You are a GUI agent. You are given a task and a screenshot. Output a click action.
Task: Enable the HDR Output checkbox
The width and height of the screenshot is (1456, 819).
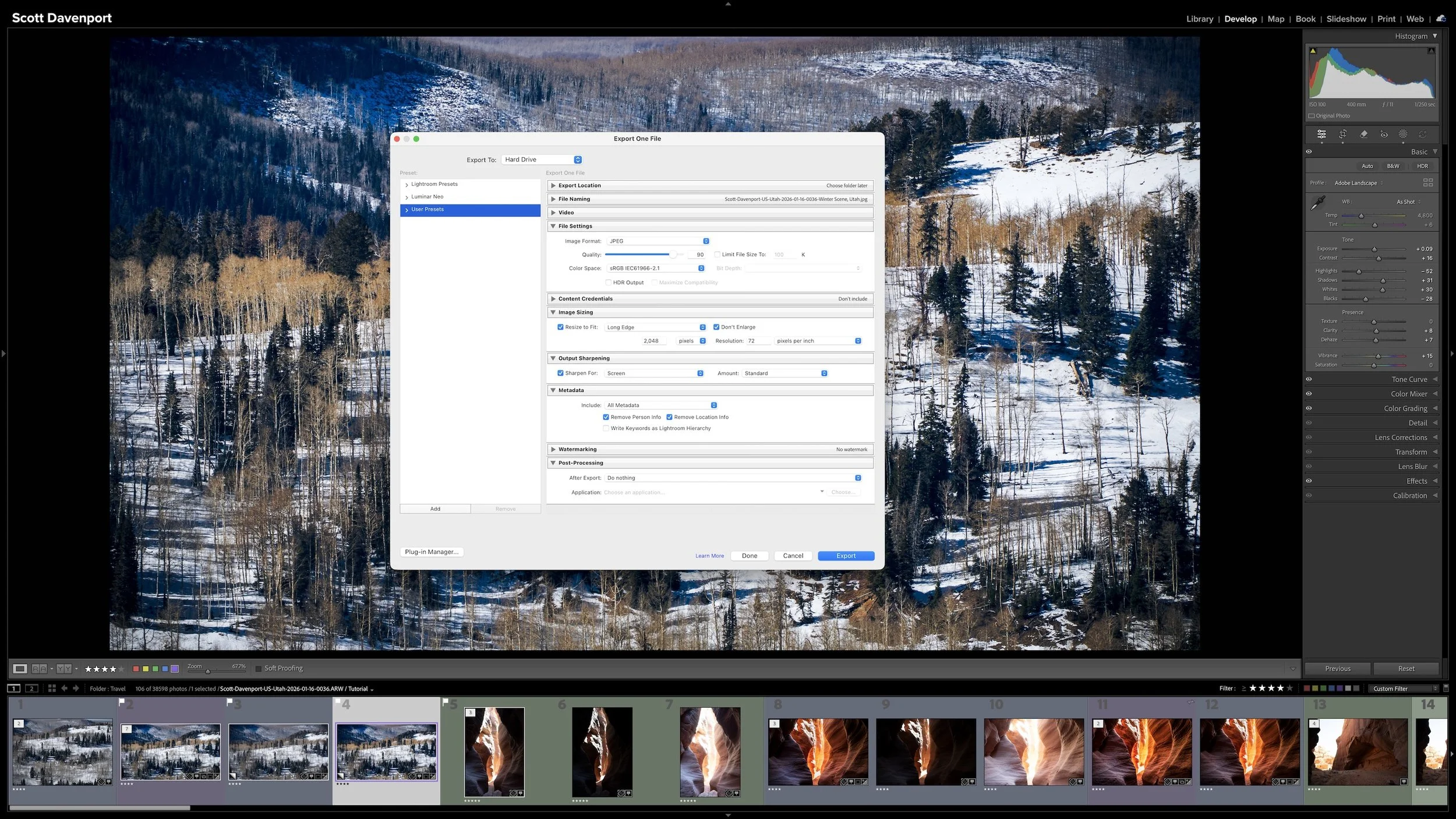point(609,283)
